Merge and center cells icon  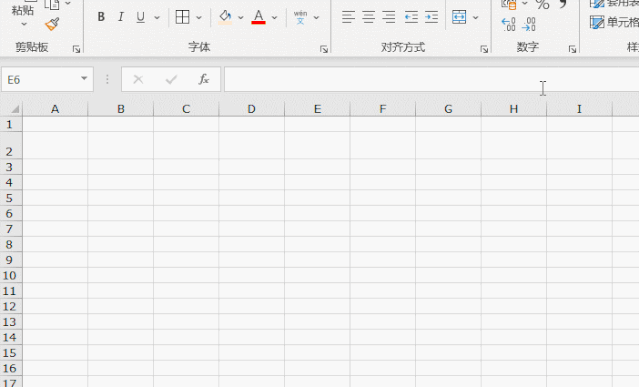click(459, 17)
